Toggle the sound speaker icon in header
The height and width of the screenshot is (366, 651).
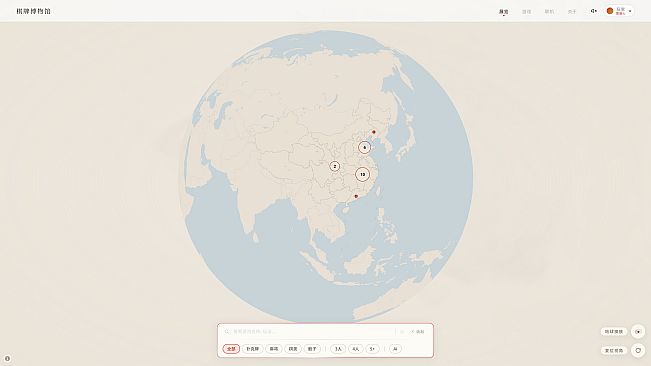594,11
